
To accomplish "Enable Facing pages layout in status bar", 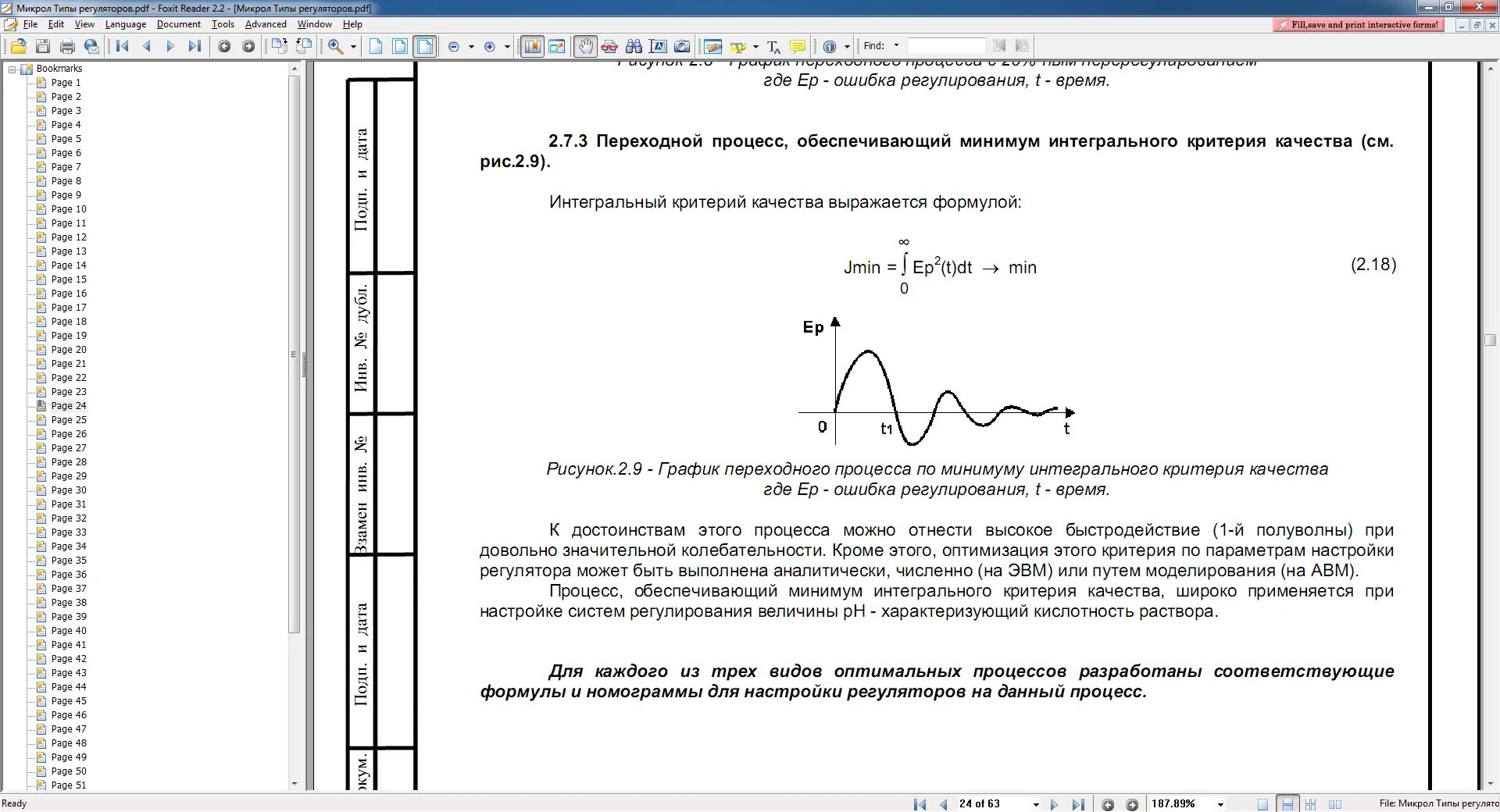I will pyautogui.click(x=1335, y=804).
